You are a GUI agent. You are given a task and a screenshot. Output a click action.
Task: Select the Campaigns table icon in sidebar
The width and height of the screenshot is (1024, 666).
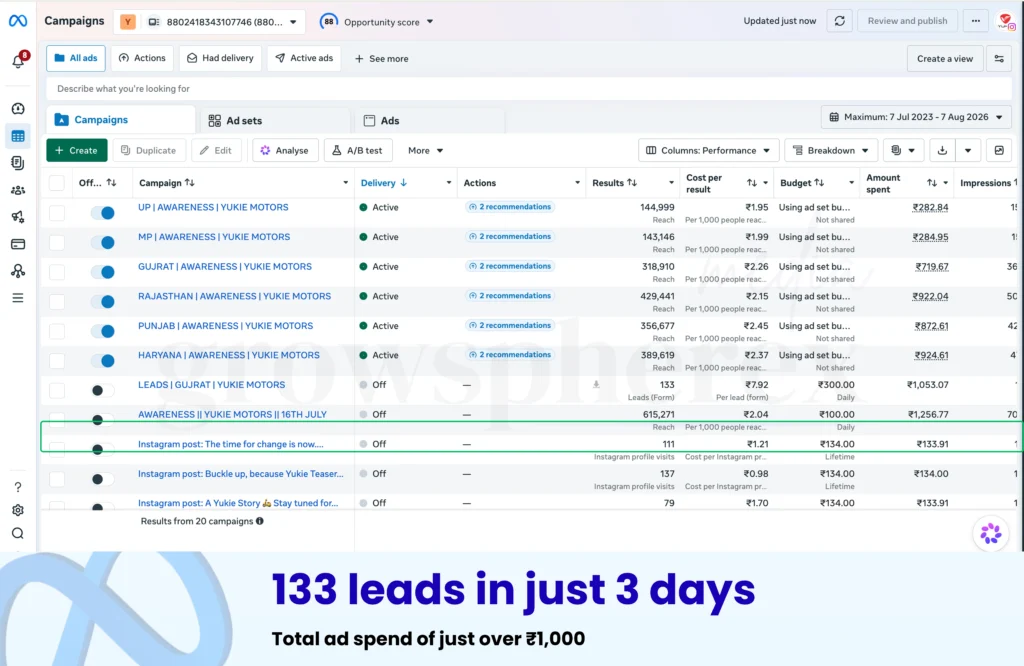click(x=18, y=136)
